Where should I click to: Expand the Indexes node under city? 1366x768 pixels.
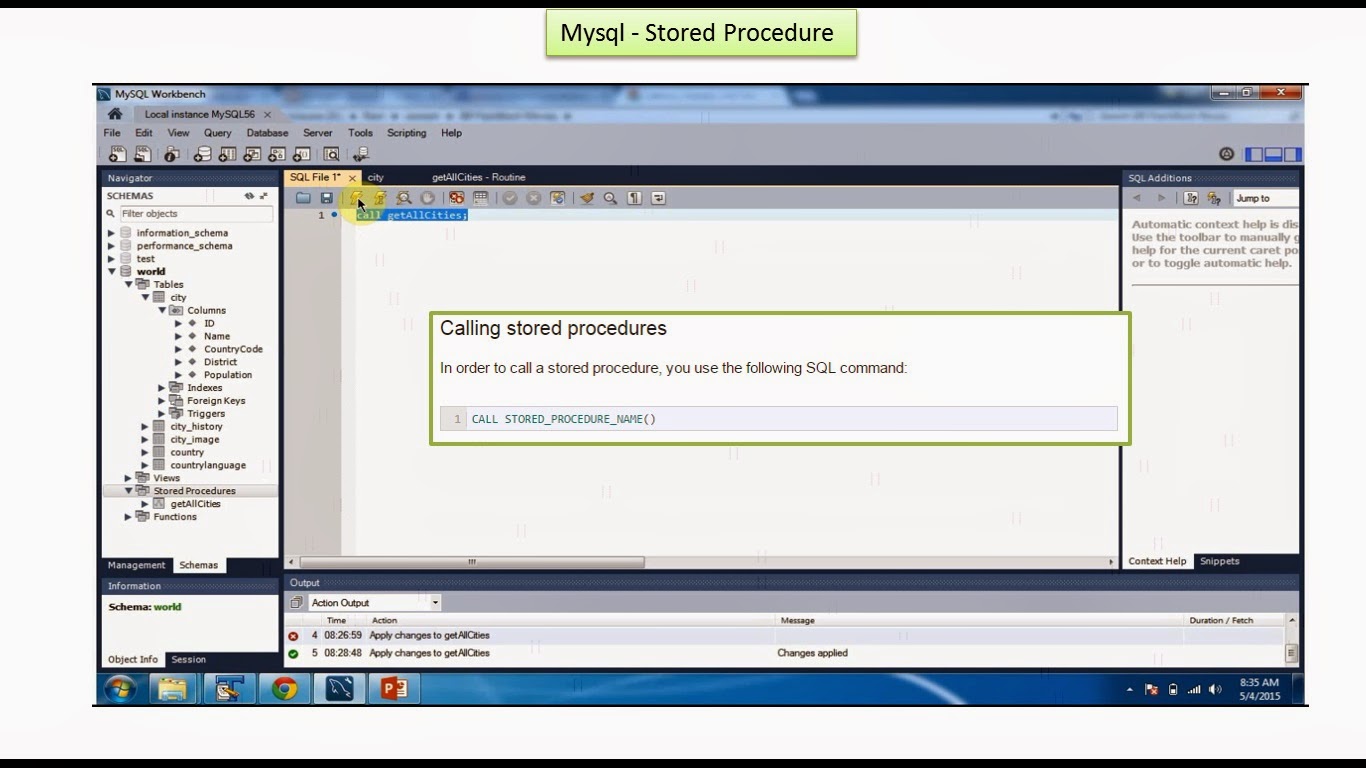[161, 388]
